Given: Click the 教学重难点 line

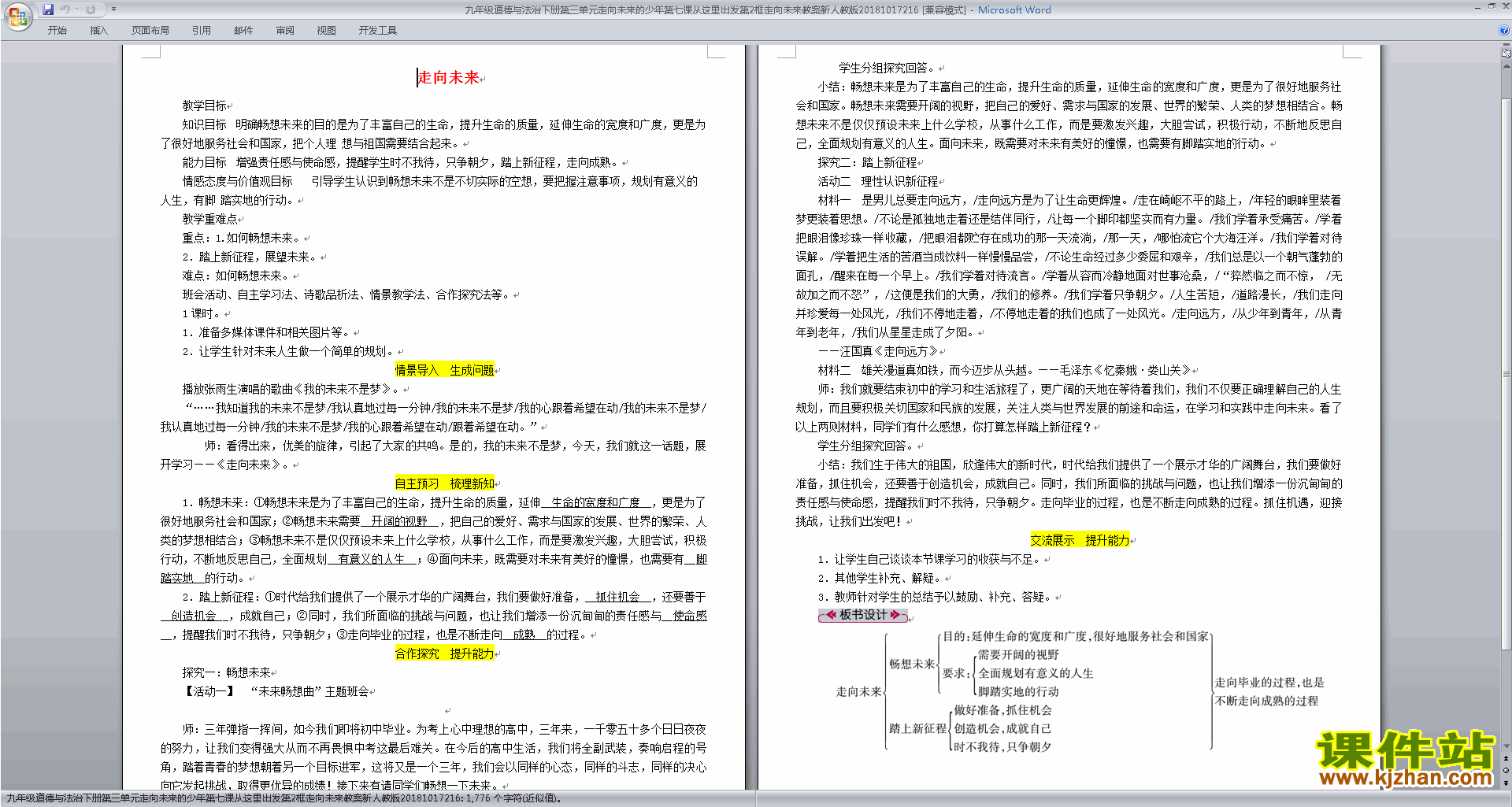Looking at the screenshot, I should (x=209, y=219).
